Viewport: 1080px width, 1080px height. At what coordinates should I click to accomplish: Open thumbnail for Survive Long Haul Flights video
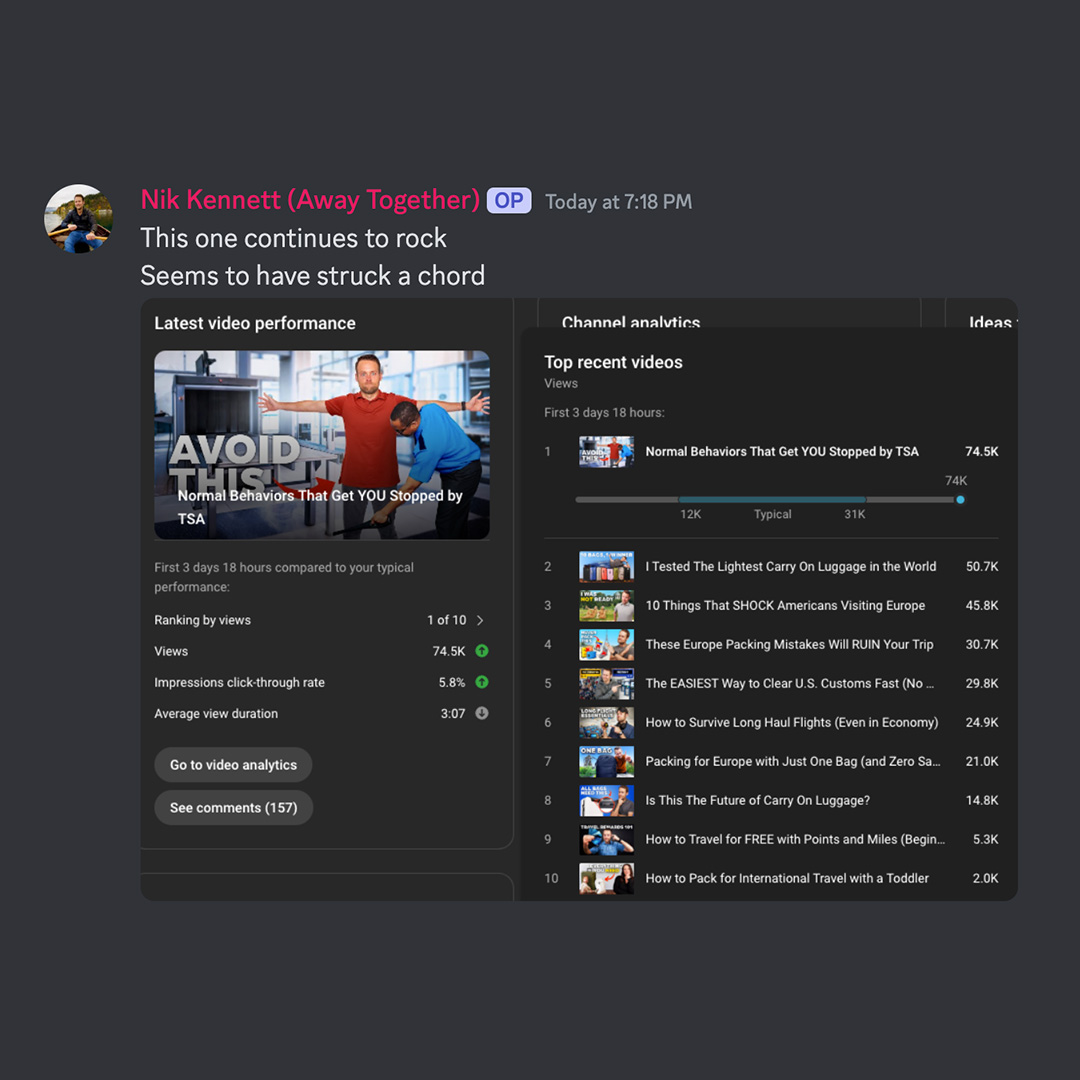(x=606, y=723)
